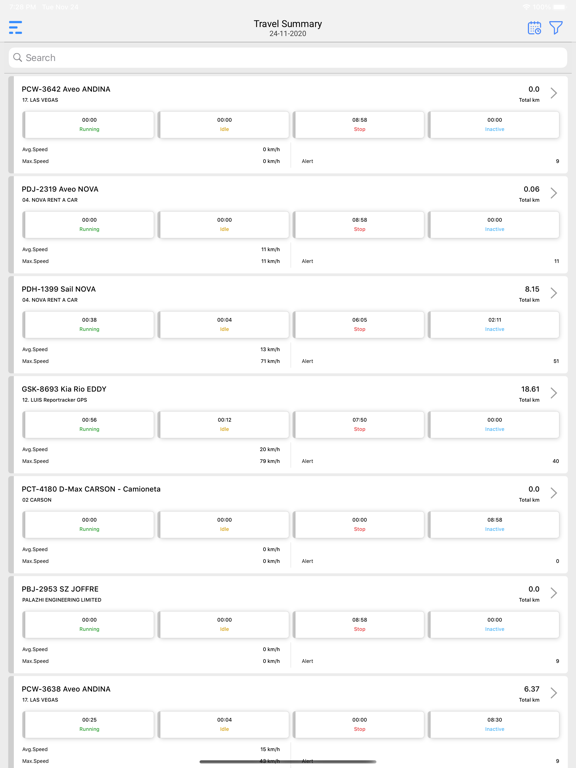576x768 pixels.
Task: Select the 00:56 Running box of GSK-8693
Action: tap(89, 425)
